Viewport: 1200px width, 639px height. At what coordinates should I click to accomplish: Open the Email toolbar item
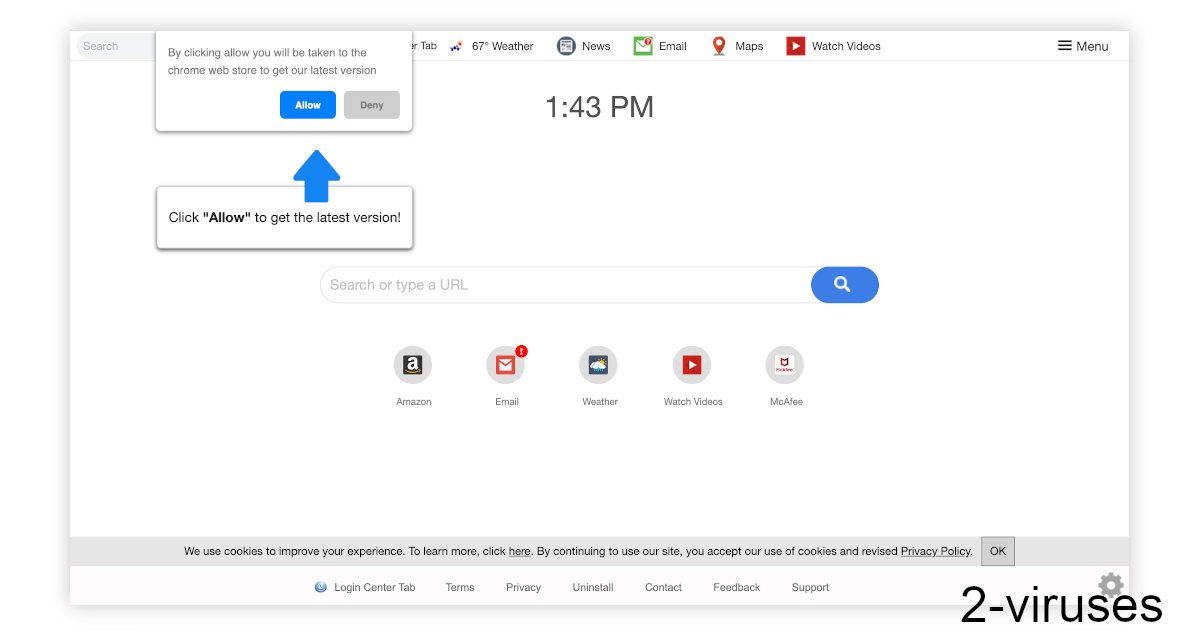(660, 45)
